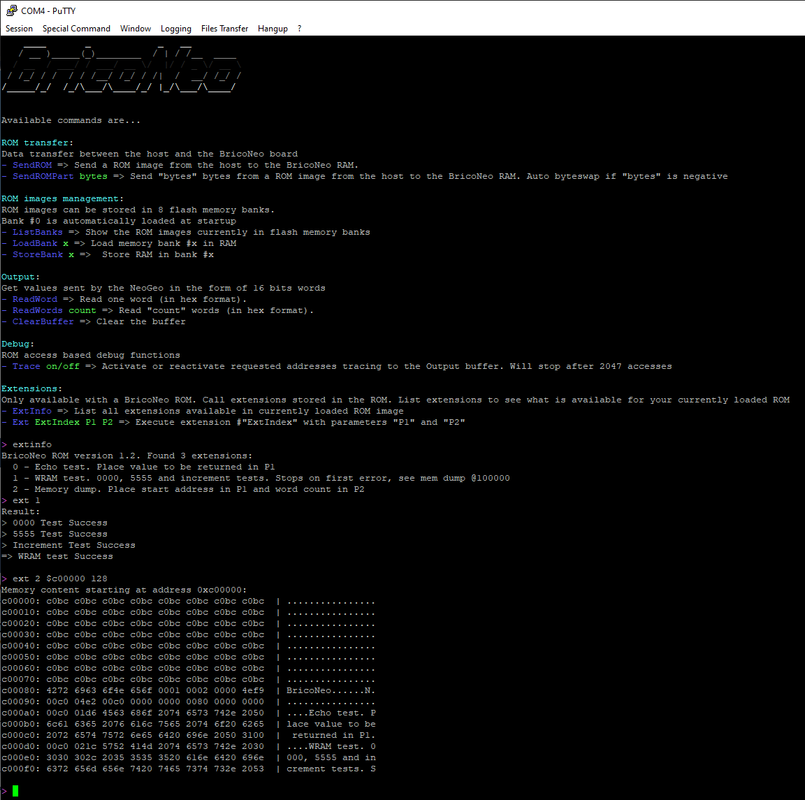Image resolution: width=805 pixels, height=800 pixels.
Task: Click the Trace on/off command text
Action: tap(46, 366)
